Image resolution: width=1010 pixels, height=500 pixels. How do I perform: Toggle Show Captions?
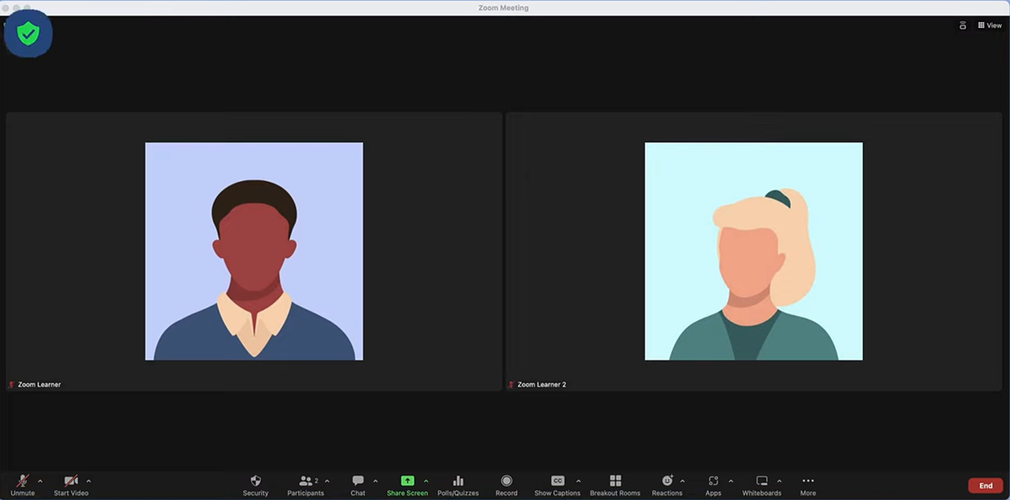point(557,482)
